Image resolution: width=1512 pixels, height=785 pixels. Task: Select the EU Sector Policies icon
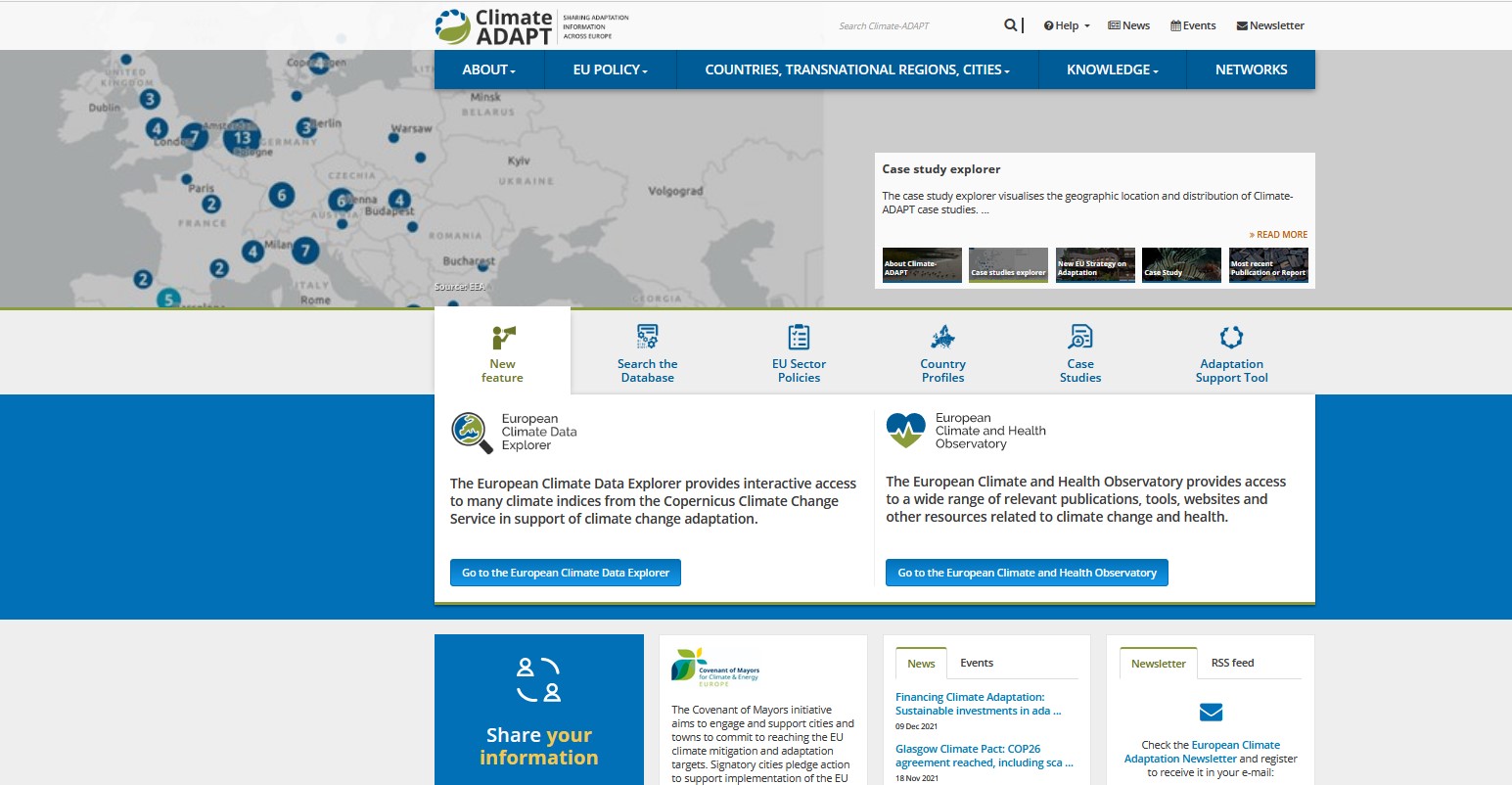pos(799,338)
